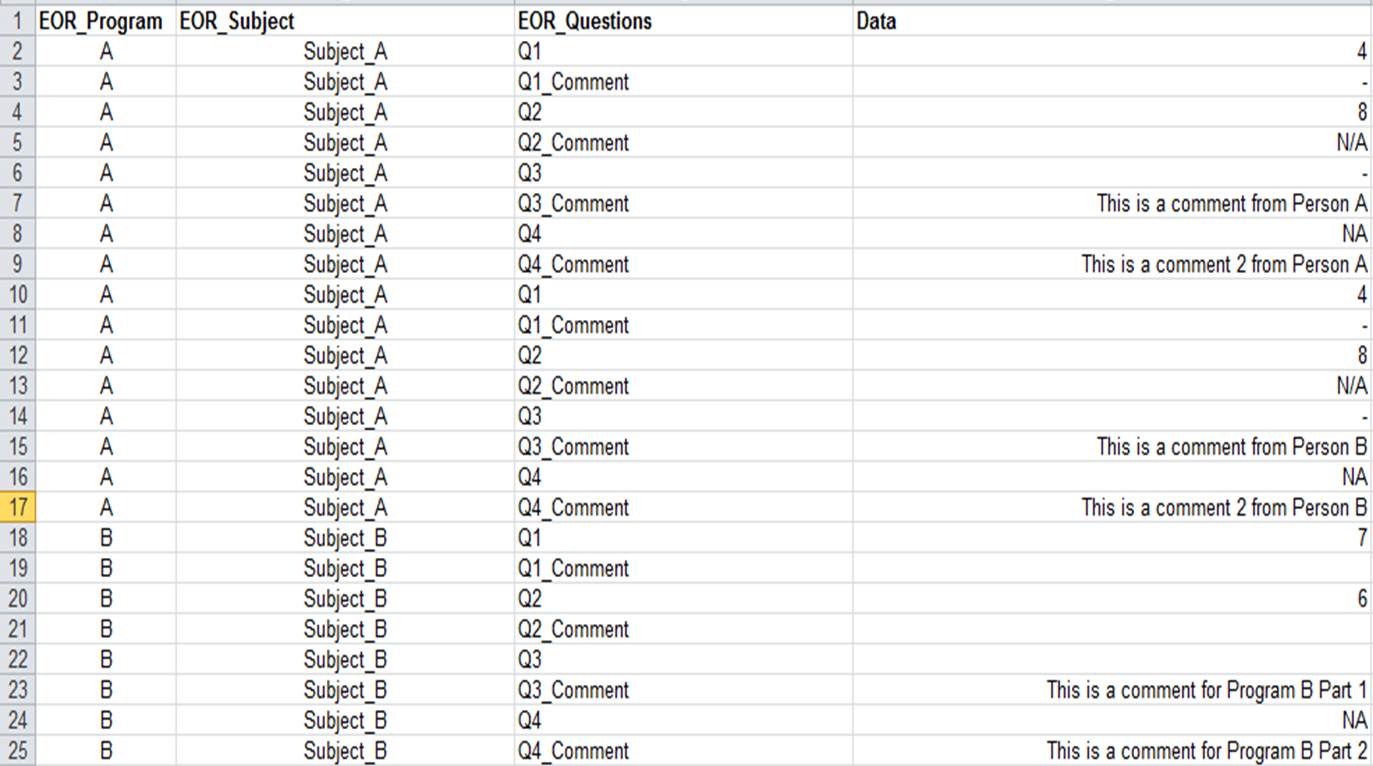
Task: Click the highlighted row 17 header
Action: point(18,508)
